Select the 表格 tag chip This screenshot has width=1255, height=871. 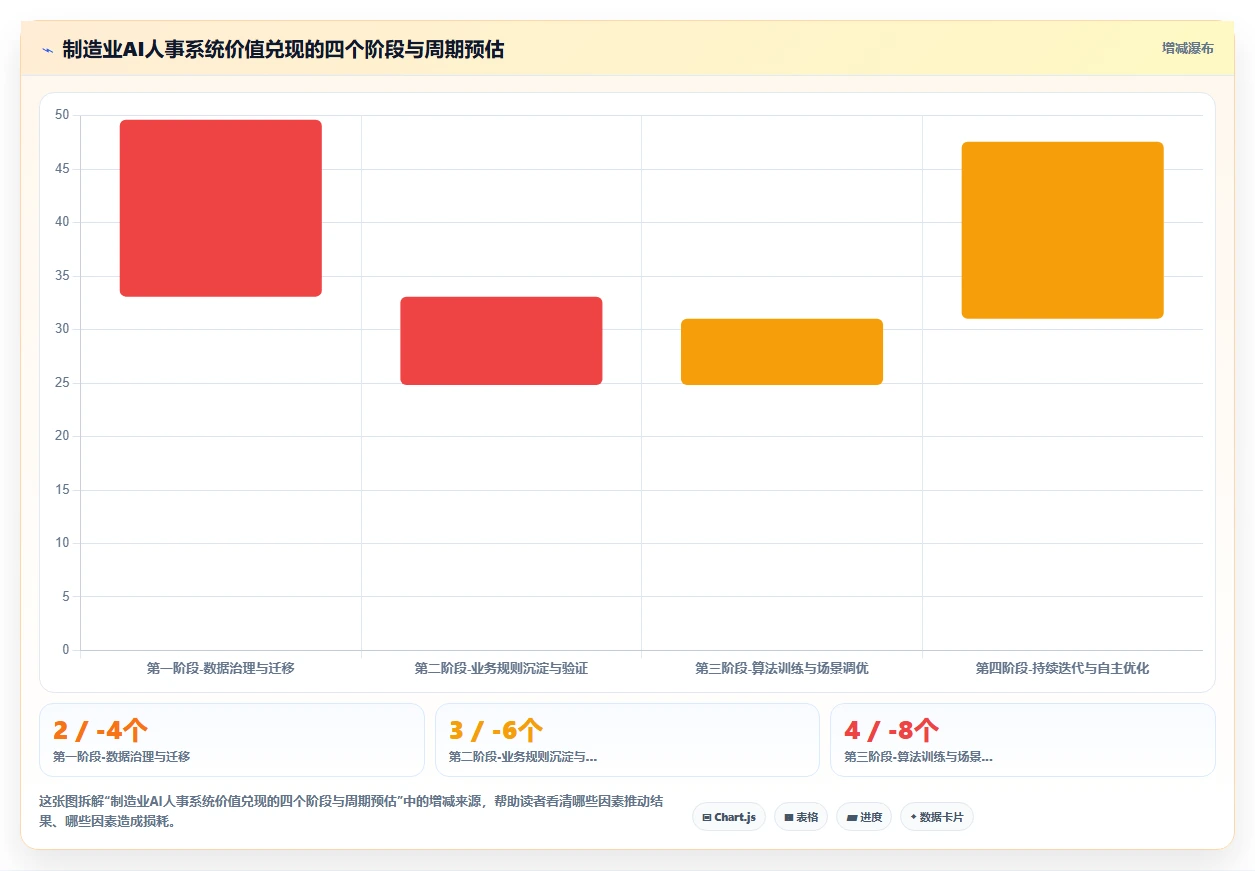click(801, 817)
